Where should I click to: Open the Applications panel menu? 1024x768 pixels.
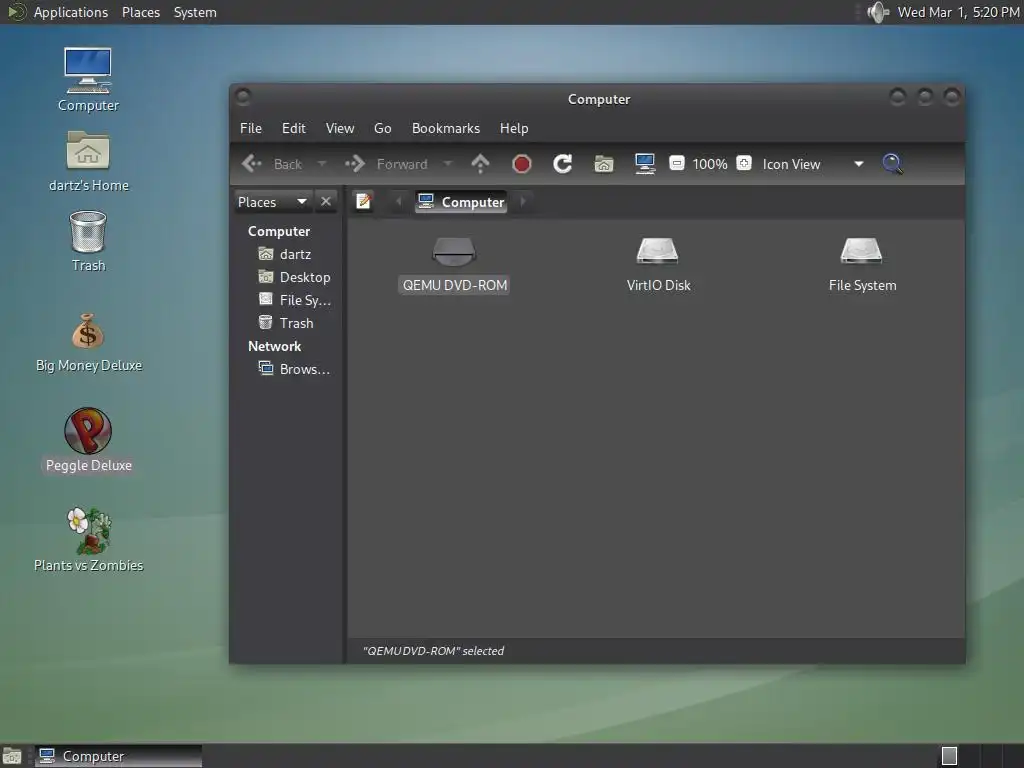click(x=71, y=12)
